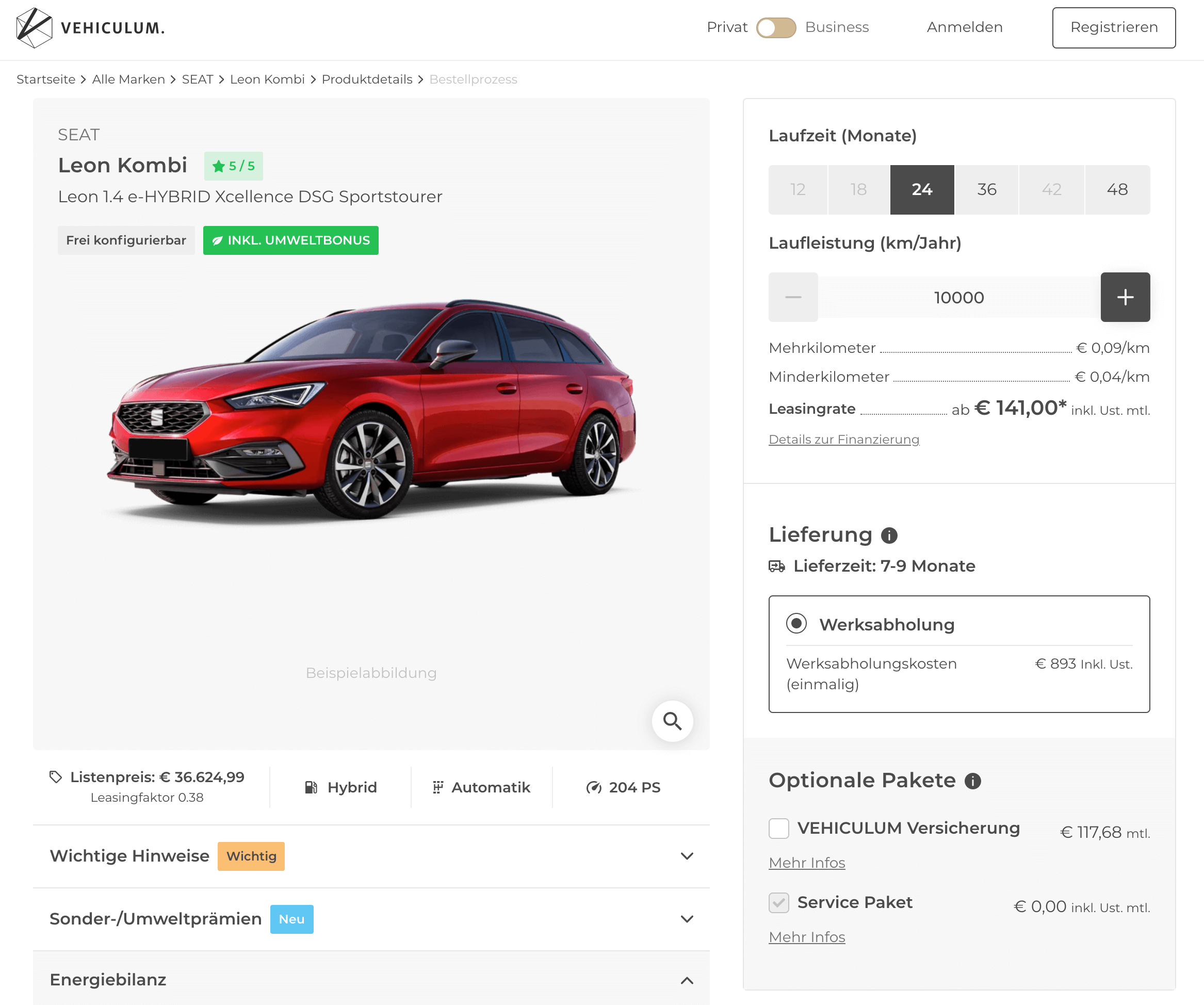Go to Alle Marken breadcrumb
The width and height of the screenshot is (1204, 1005).
(128, 79)
